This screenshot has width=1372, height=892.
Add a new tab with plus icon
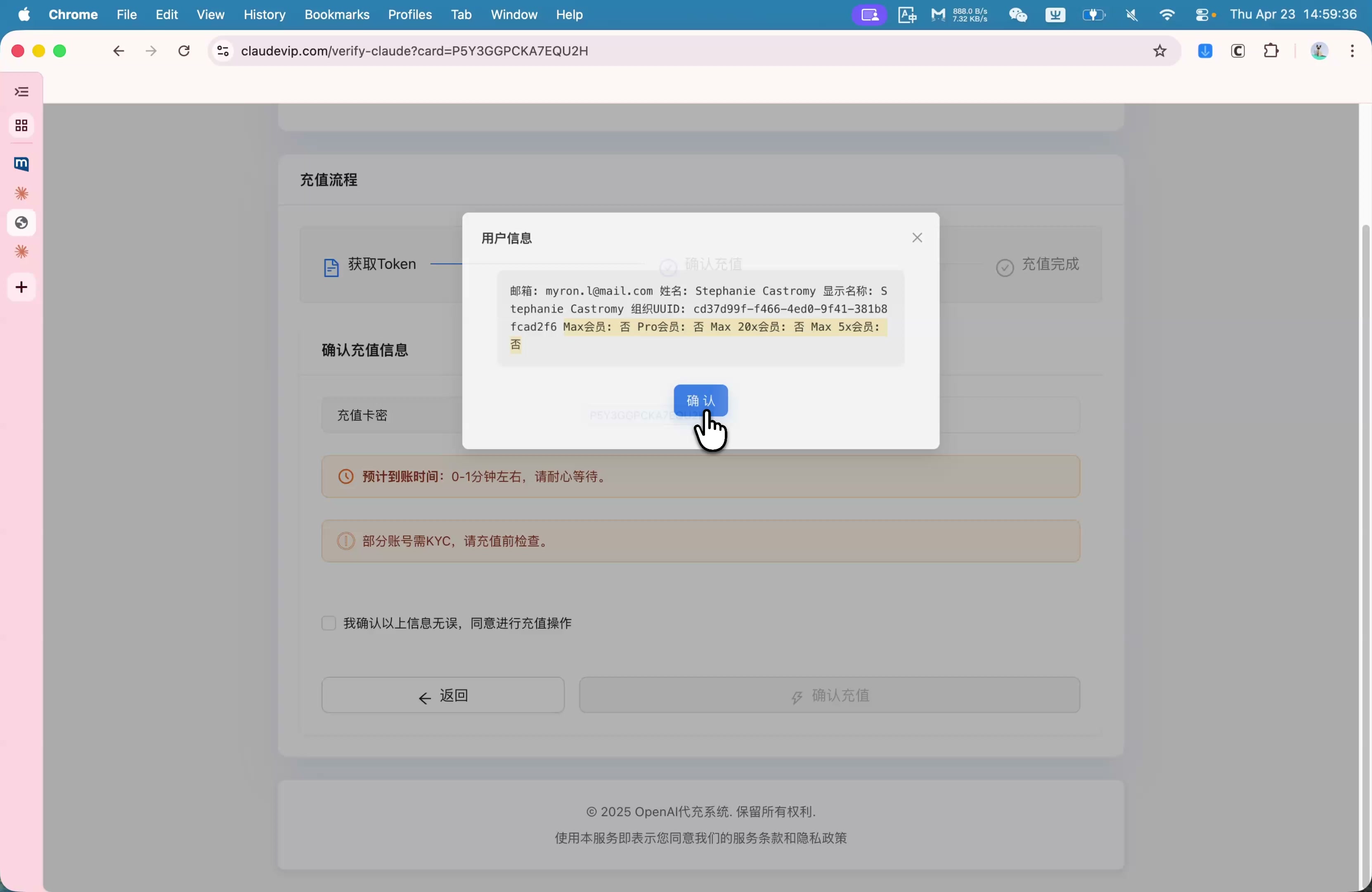pyautogui.click(x=22, y=287)
